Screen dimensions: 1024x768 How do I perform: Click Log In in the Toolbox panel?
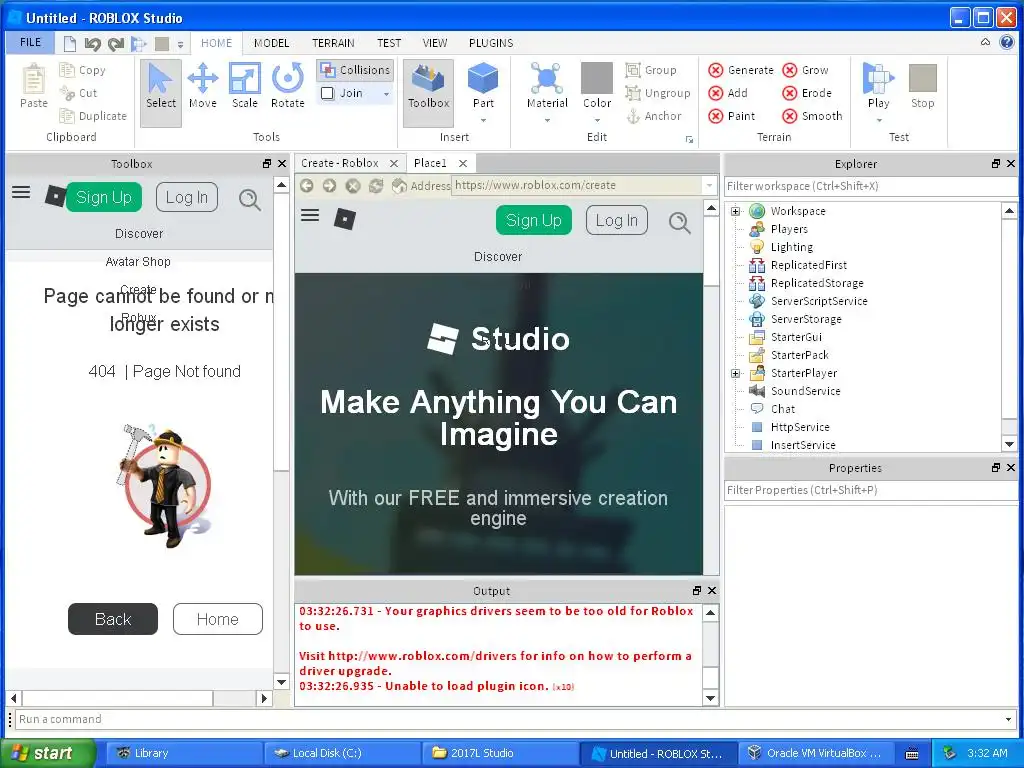[187, 197]
